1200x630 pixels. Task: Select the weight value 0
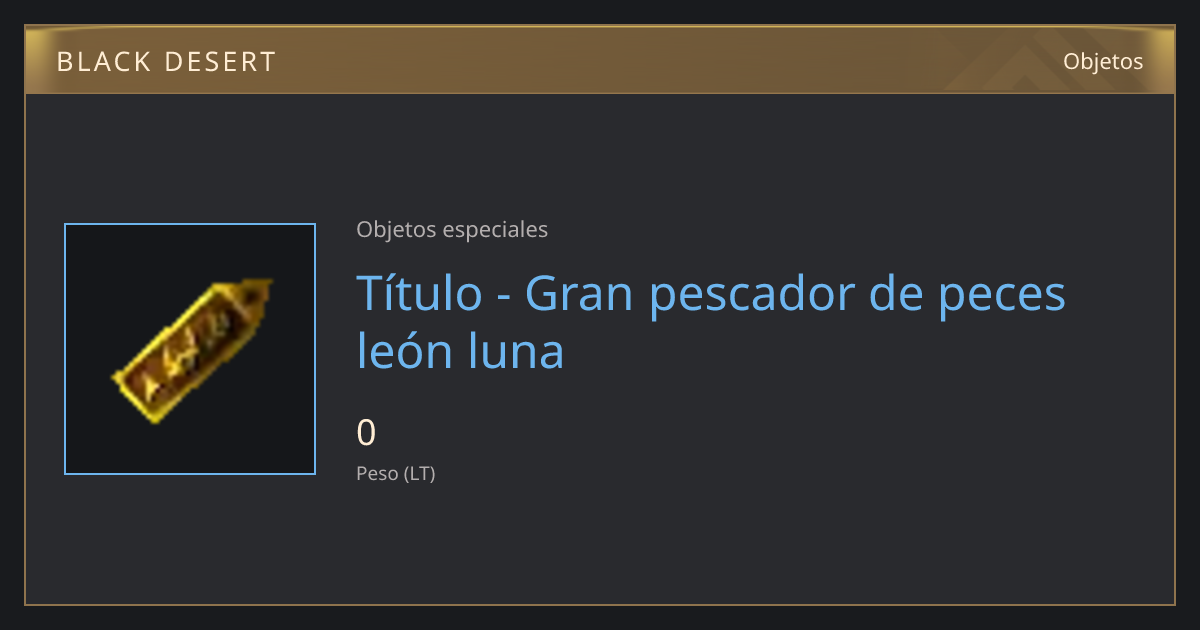tap(367, 433)
